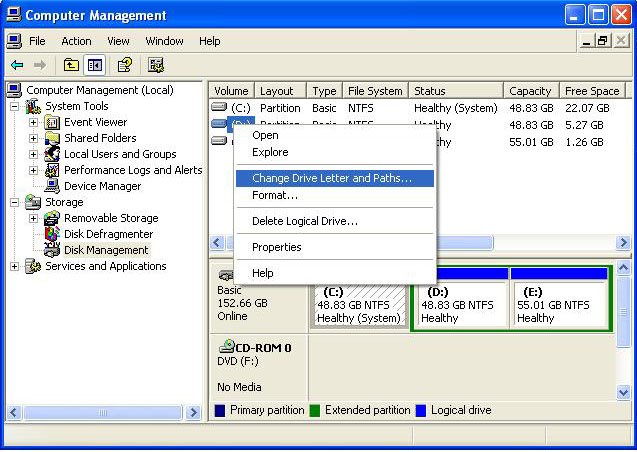Expand Performance Logs and Alerts node

(x=33, y=171)
